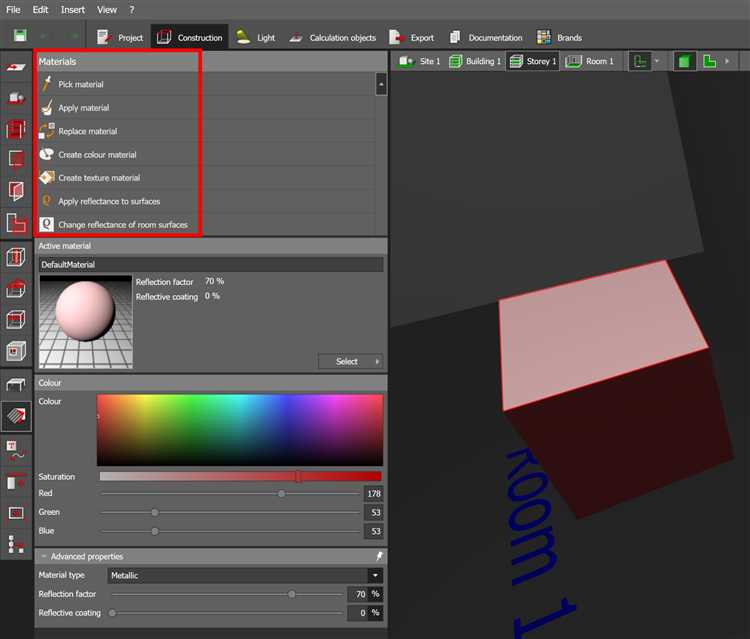Click the tree-structure icon at sidebar bottom
The image size is (750, 639).
(x=16, y=544)
